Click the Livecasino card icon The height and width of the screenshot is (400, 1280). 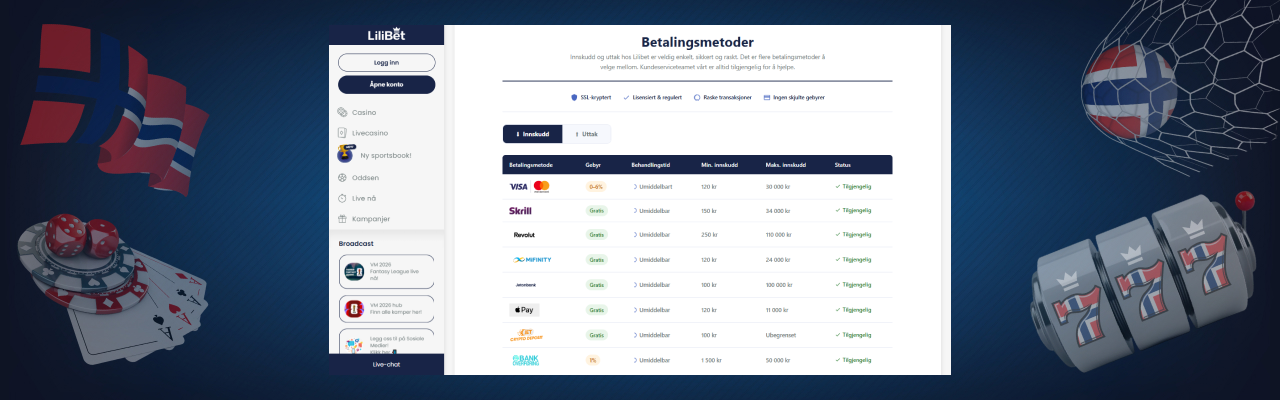click(342, 132)
